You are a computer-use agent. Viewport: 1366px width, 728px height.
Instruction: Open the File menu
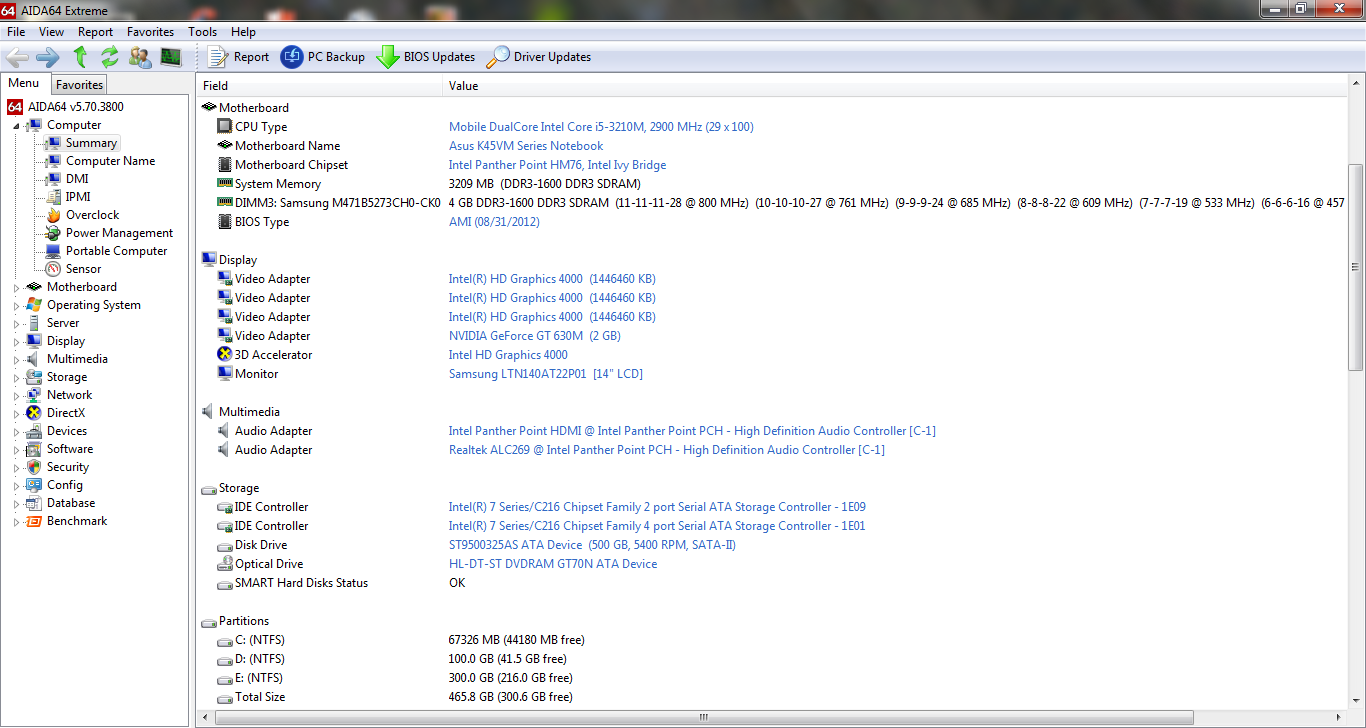[x=16, y=32]
